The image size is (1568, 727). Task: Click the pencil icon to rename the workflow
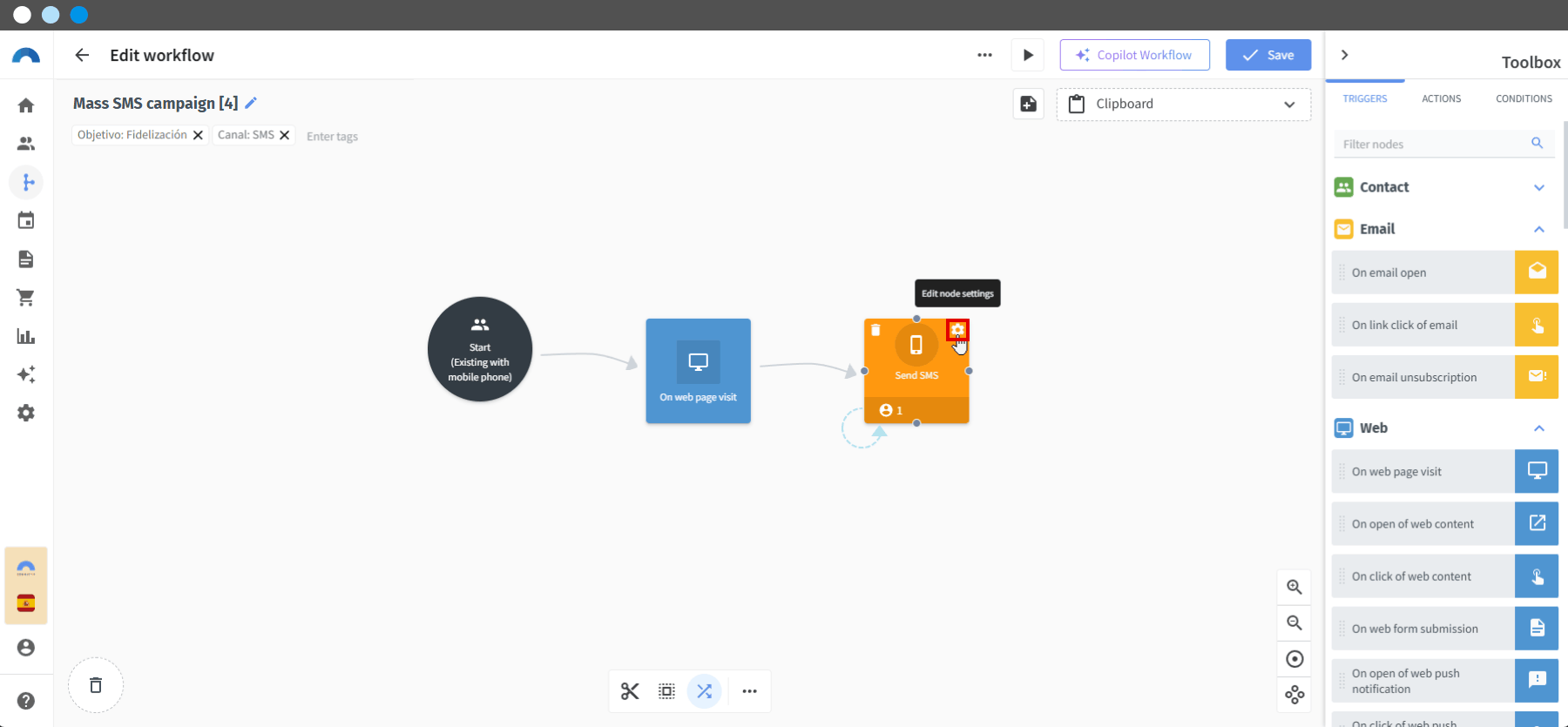251,103
